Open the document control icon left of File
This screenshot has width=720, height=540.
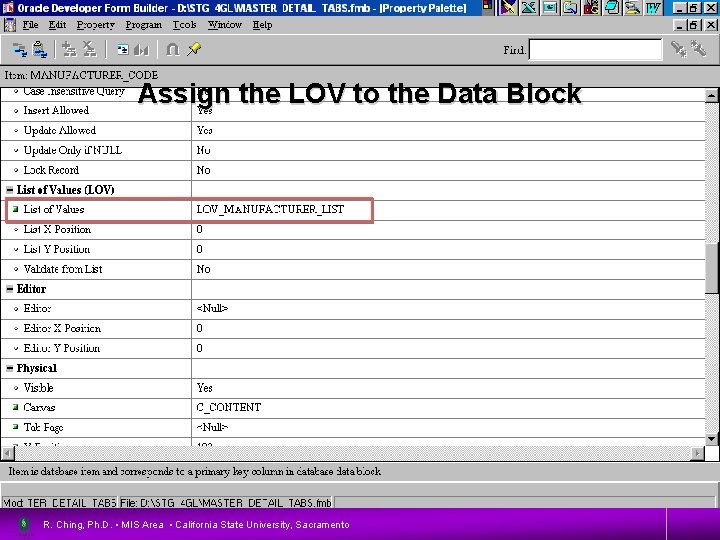point(10,25)
